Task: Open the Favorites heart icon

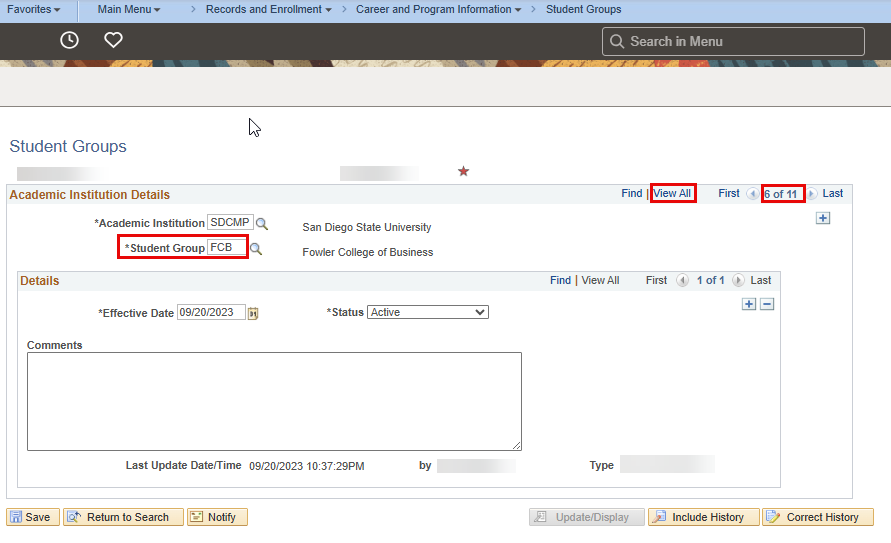Action: pos(113,40)
